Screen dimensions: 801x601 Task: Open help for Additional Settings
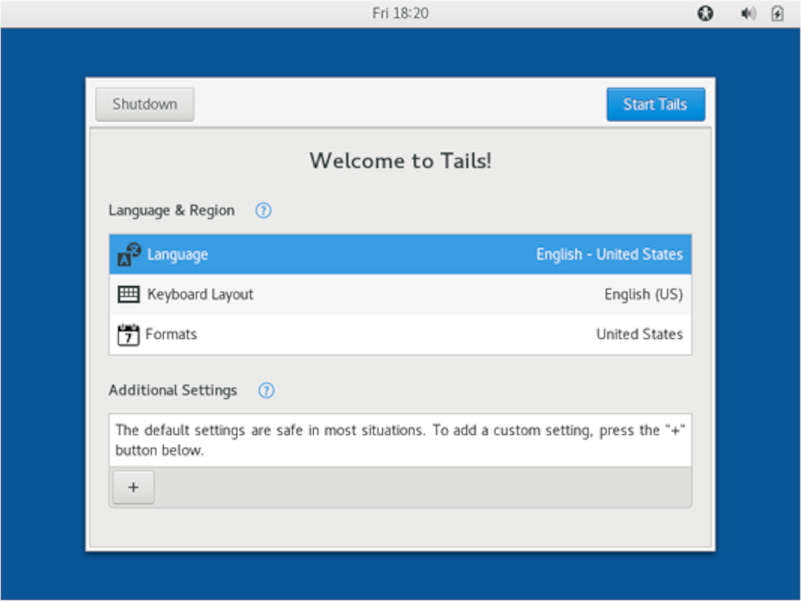tap(266, 391)
